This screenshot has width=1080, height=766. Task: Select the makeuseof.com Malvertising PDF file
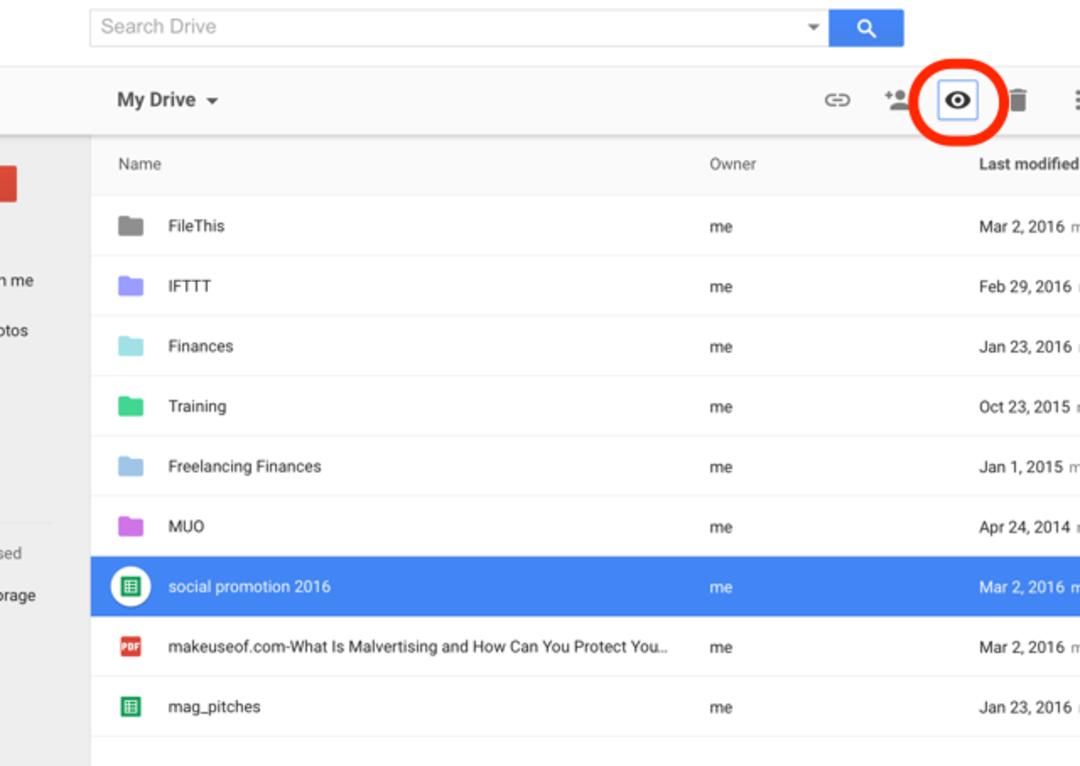coord(585,646)
